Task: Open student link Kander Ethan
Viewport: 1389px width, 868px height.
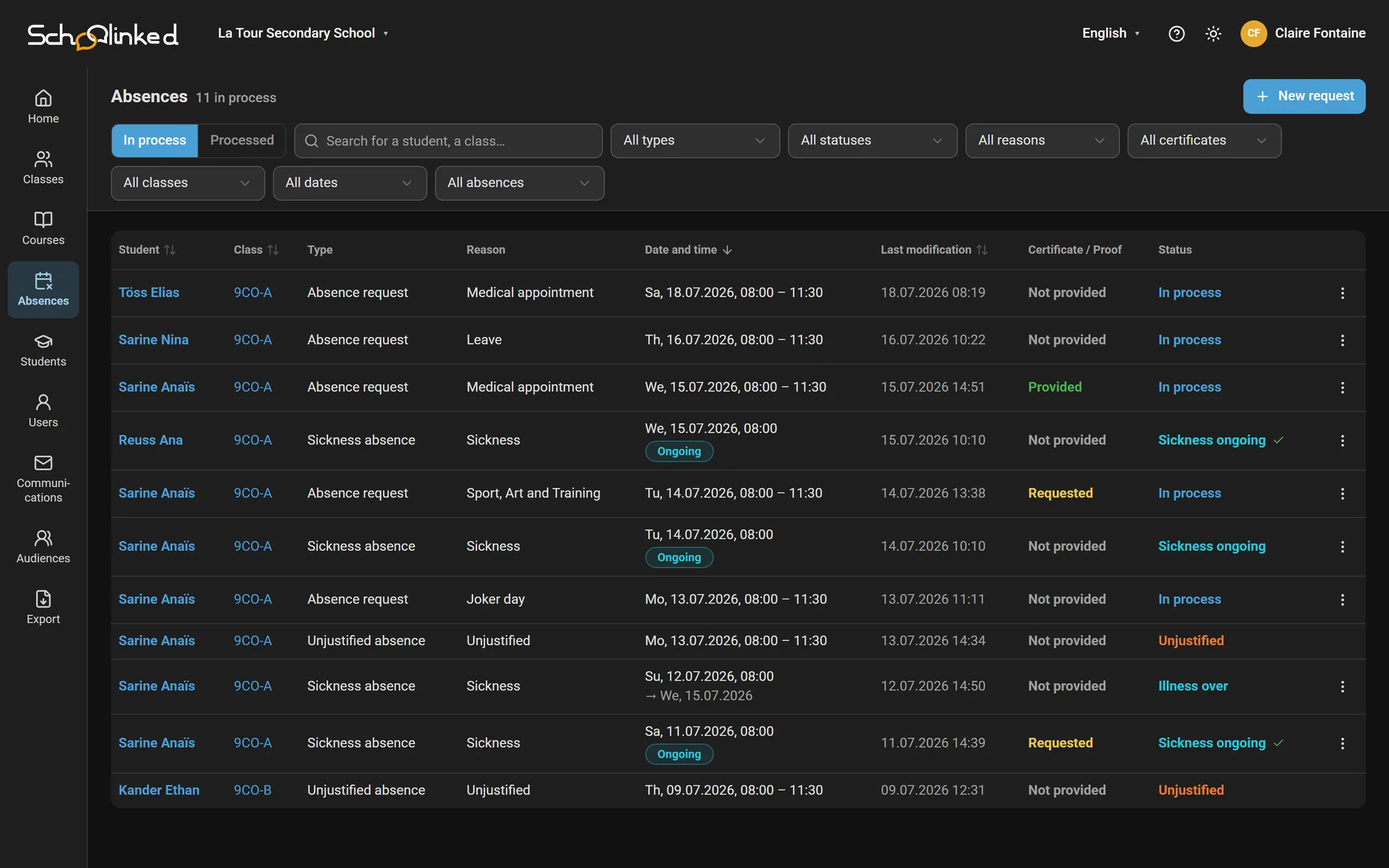Action: click(x=159, y=790)
